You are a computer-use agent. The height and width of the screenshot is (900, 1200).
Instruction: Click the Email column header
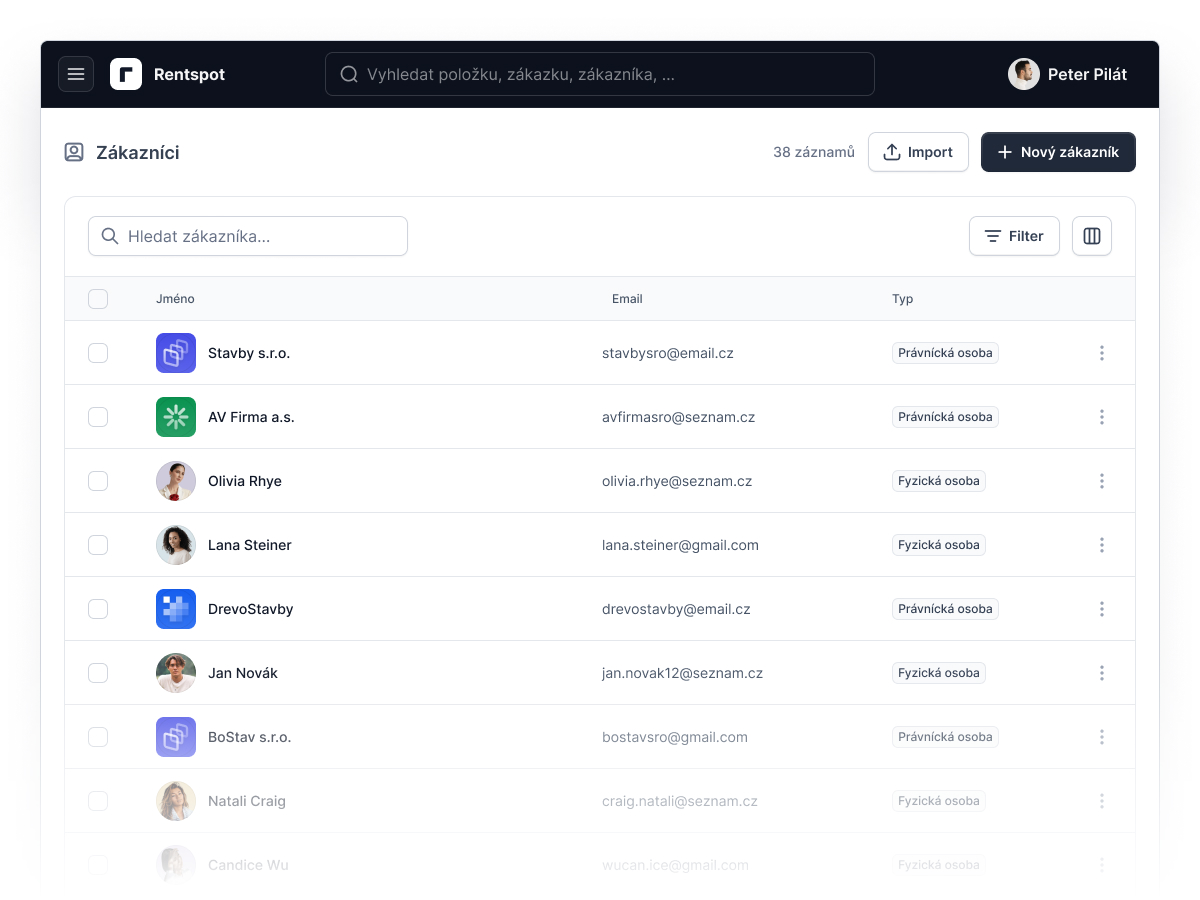pyautogui.click(x=627, y=299)
